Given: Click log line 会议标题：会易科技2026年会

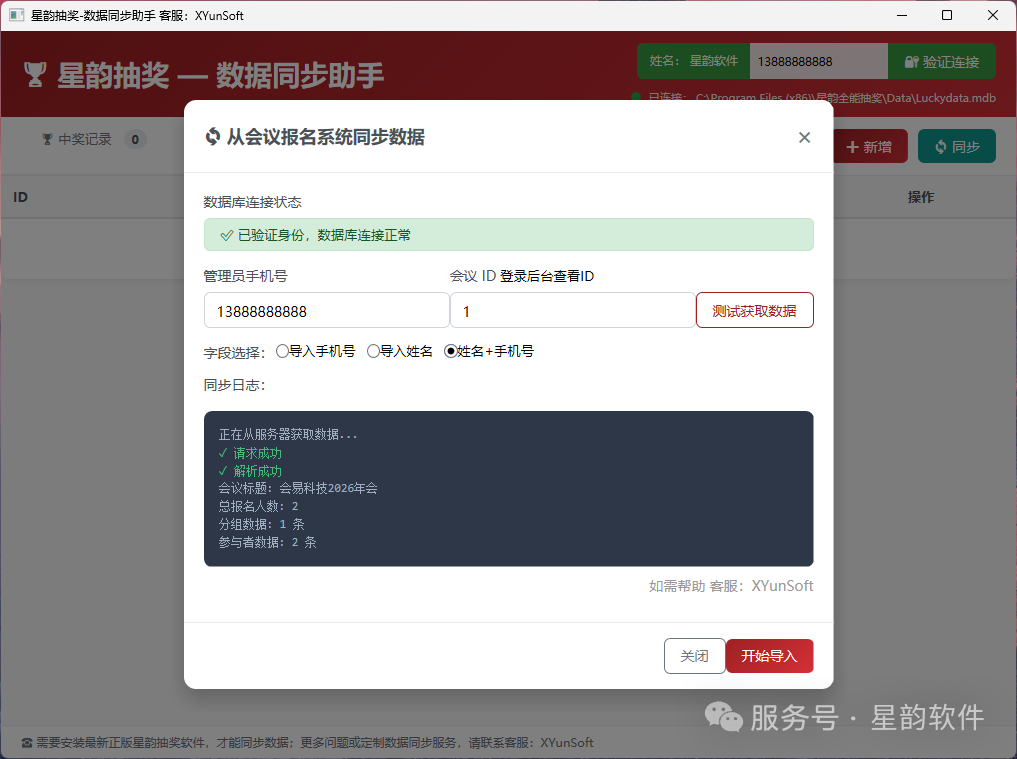Looking at the screenshot, I should tap(298, 488).
